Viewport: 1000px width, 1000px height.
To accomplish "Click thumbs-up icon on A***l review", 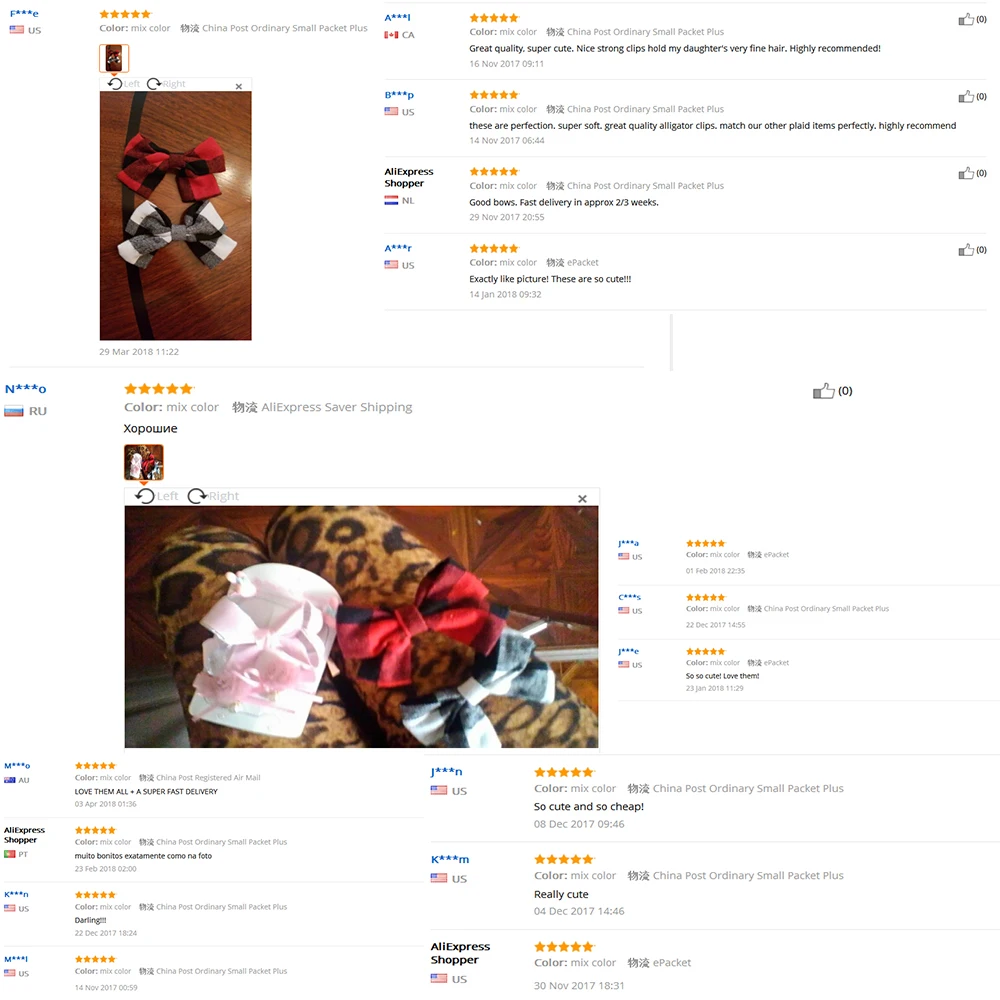I will [x=966, y=19].
